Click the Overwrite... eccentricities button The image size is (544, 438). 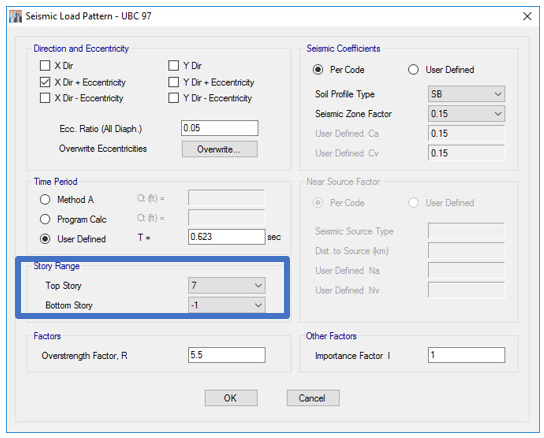pyautogui.click(x=220, y=149)
